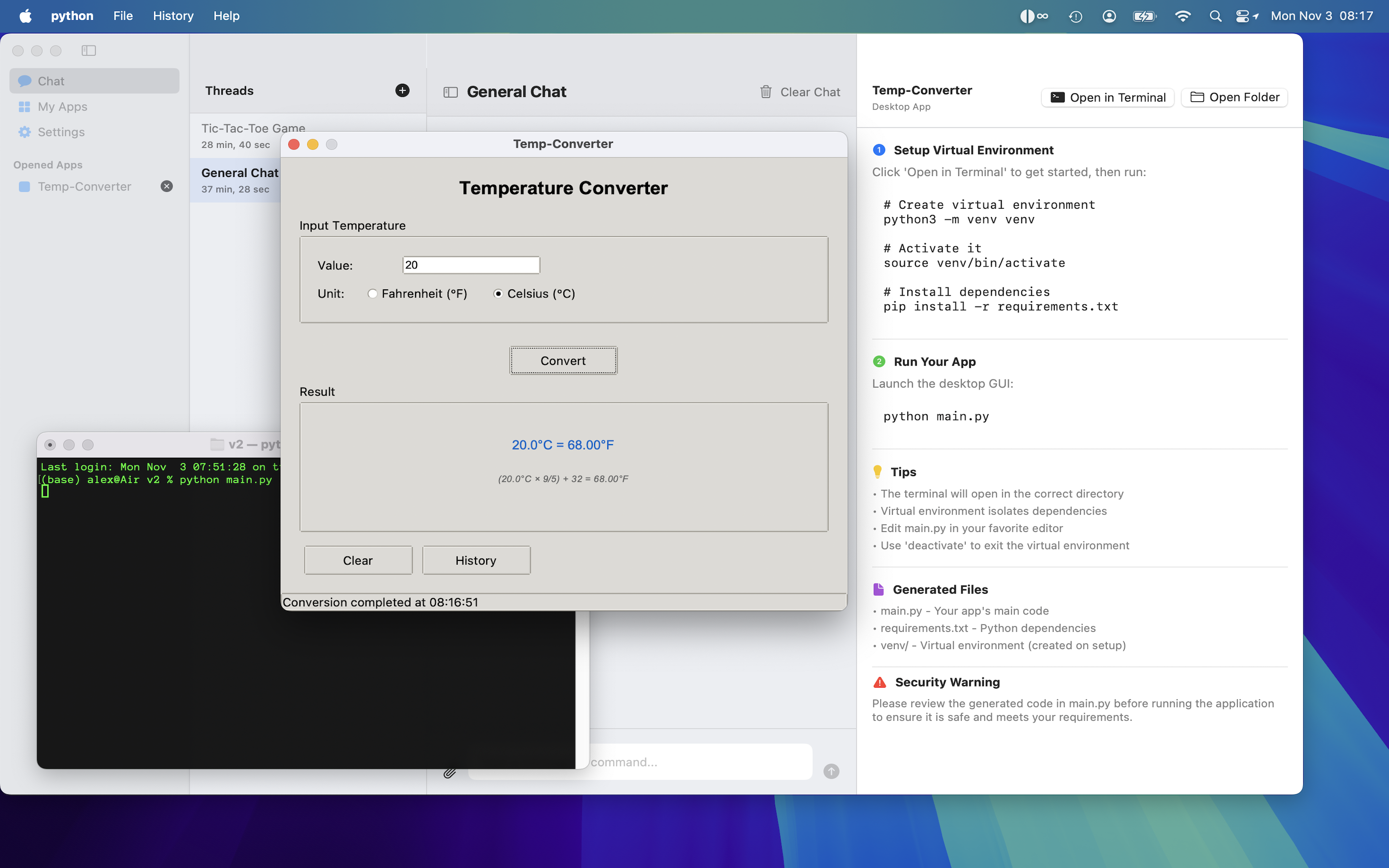Click the temperature Value input field

(x=471, y=265)
